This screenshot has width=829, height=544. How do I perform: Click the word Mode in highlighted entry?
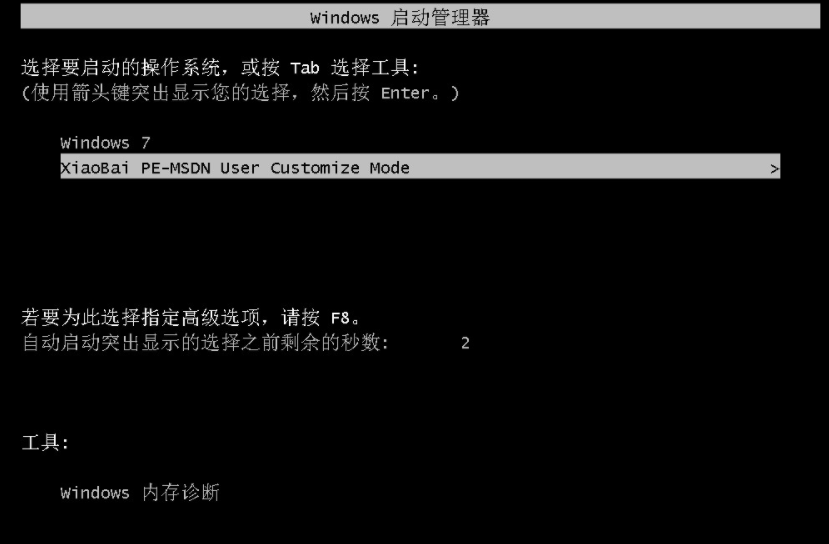point(390,168)
